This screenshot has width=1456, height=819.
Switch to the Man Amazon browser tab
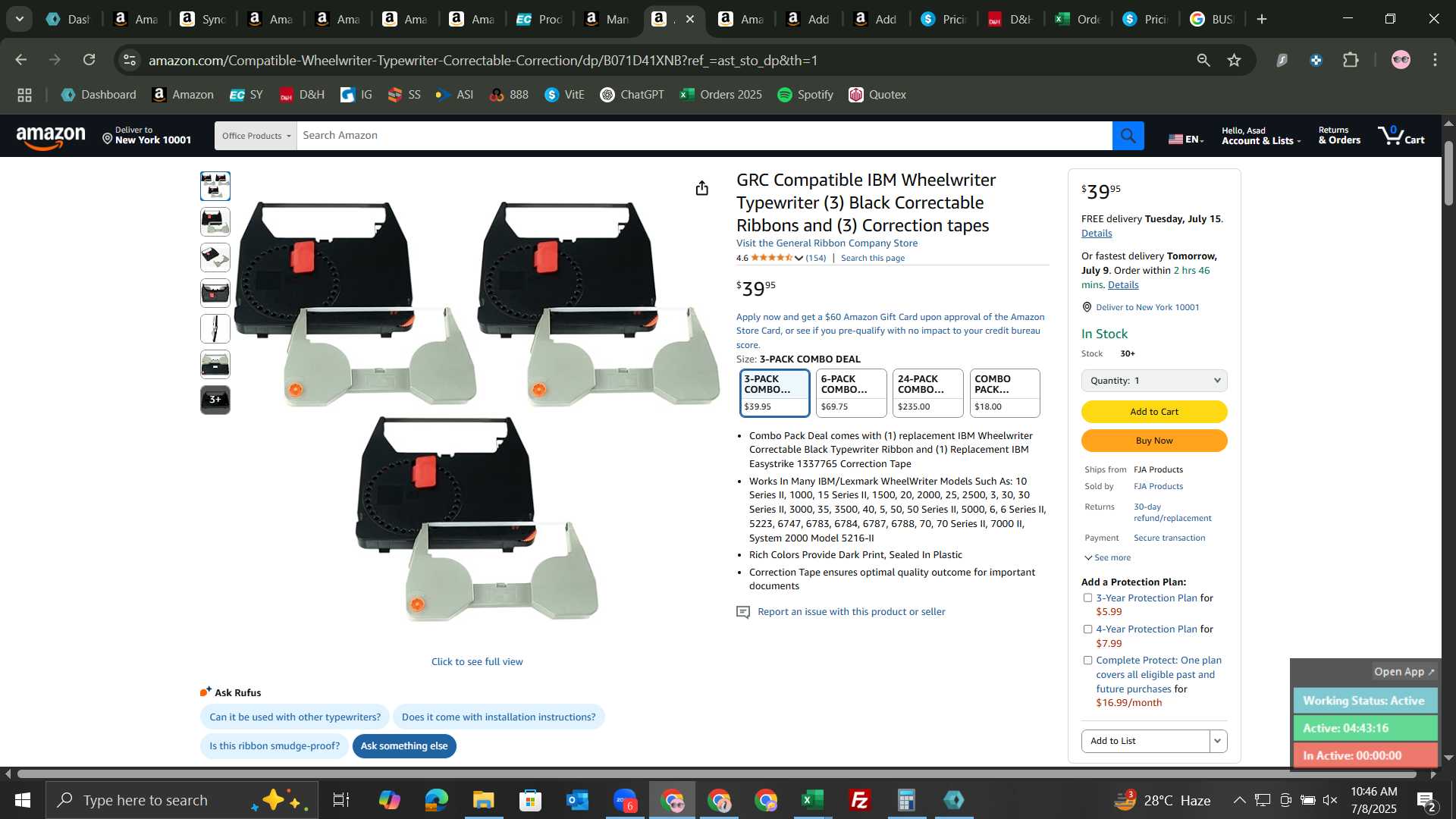pyautogui.click(x=606, y=19)
